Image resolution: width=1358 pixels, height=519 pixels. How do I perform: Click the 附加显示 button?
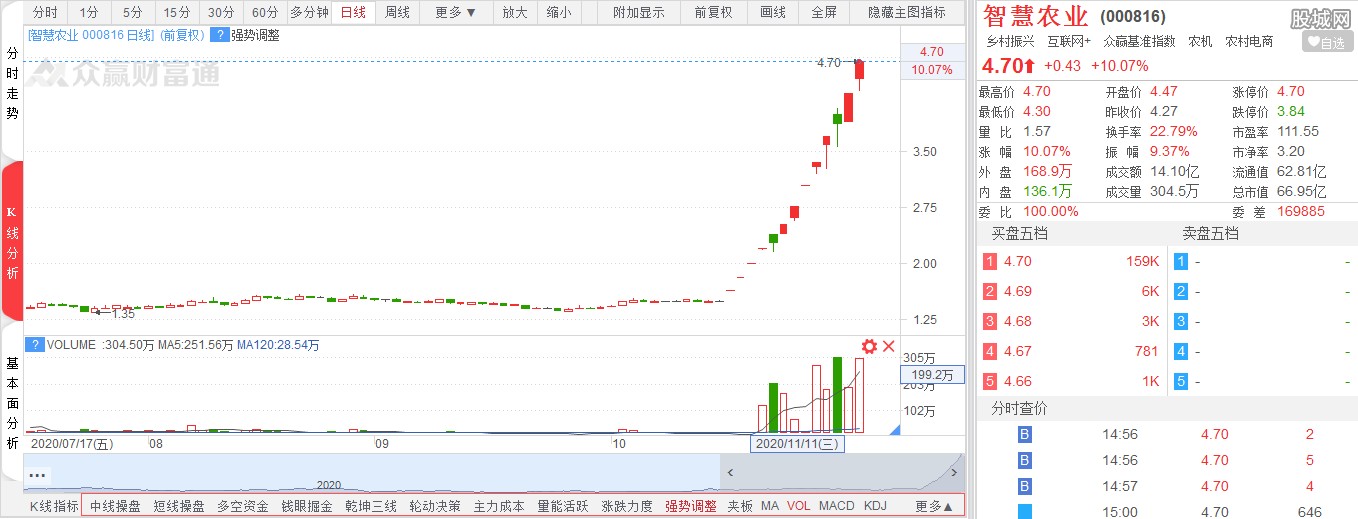639,12
